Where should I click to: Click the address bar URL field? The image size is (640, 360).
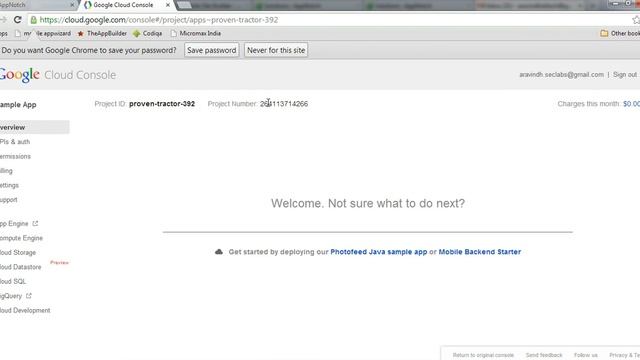327,20
